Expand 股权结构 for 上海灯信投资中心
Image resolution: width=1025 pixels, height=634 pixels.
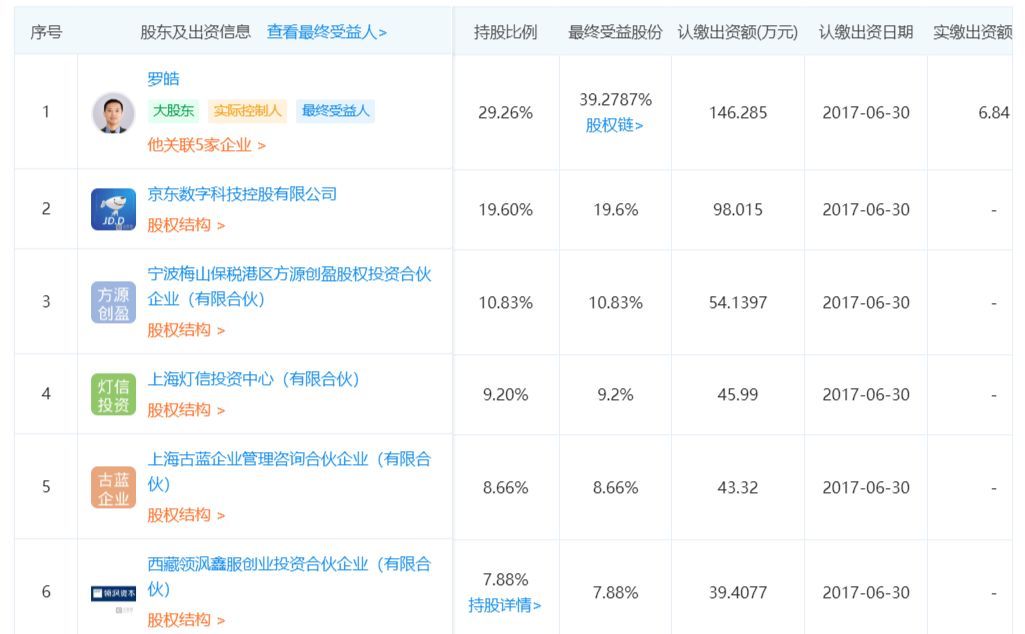(186, 410)
